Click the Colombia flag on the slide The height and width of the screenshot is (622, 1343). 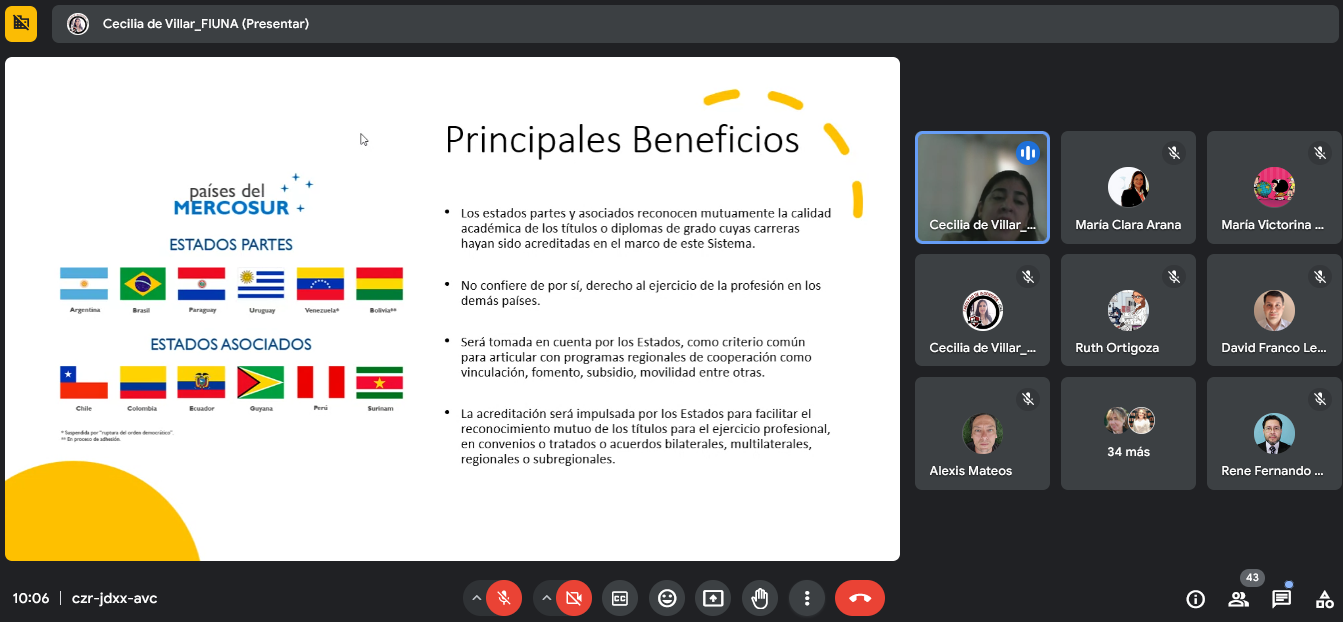coord(143,382)
